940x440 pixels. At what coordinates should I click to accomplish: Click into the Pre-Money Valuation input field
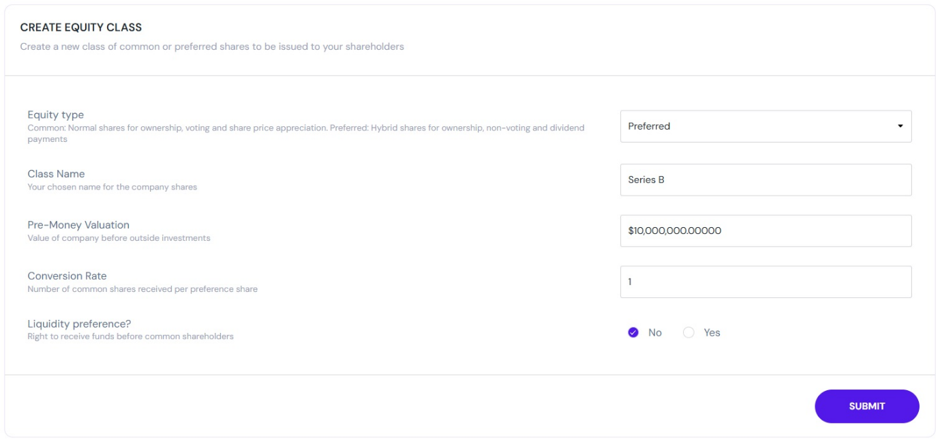766,231
